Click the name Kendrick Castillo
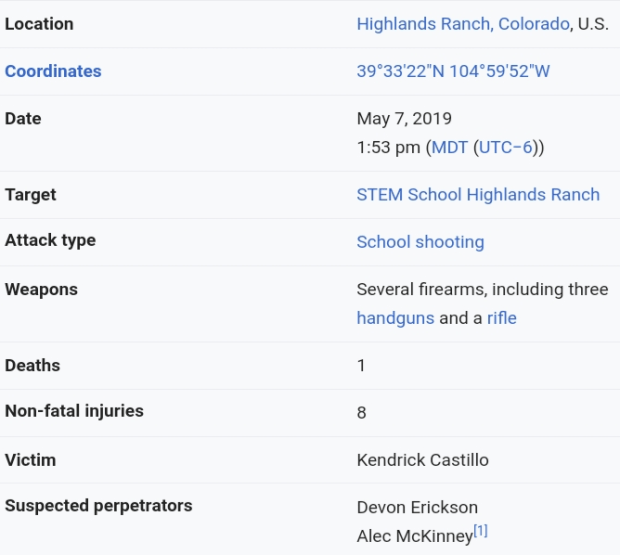 coord(422,461)
